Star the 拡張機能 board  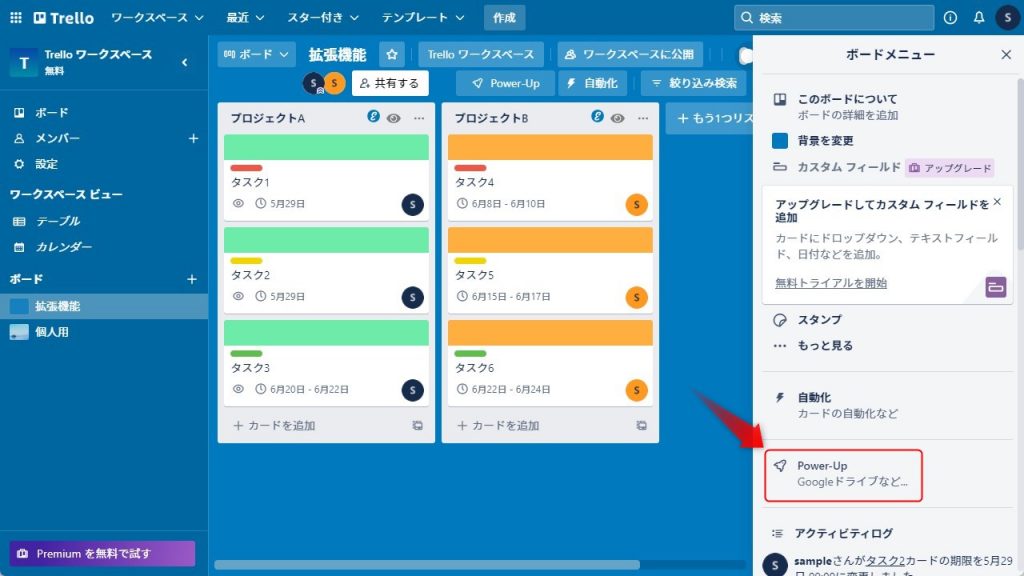click(x=392, y=54)
